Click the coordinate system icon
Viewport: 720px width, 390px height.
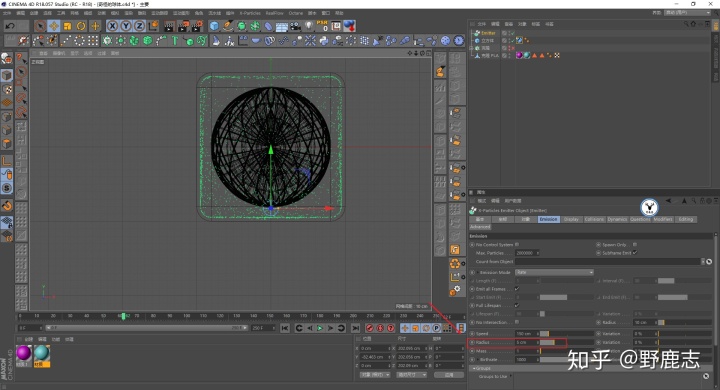click(153, 26)
